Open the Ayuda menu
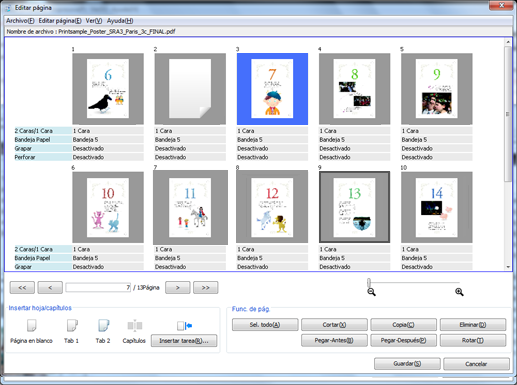 tap(120, 21)
